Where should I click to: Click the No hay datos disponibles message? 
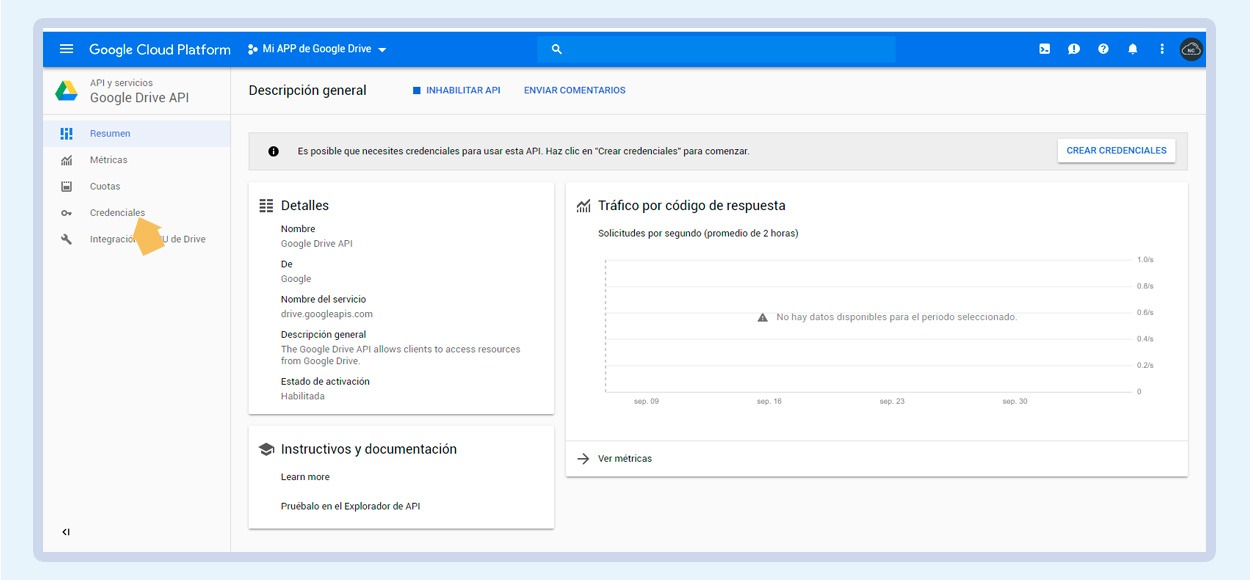click(x=897, y=317)
